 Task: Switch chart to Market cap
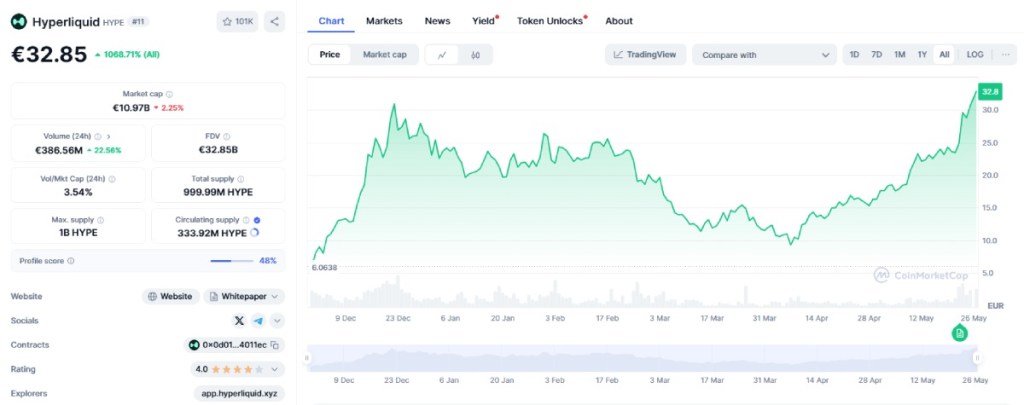coord(384,55)
